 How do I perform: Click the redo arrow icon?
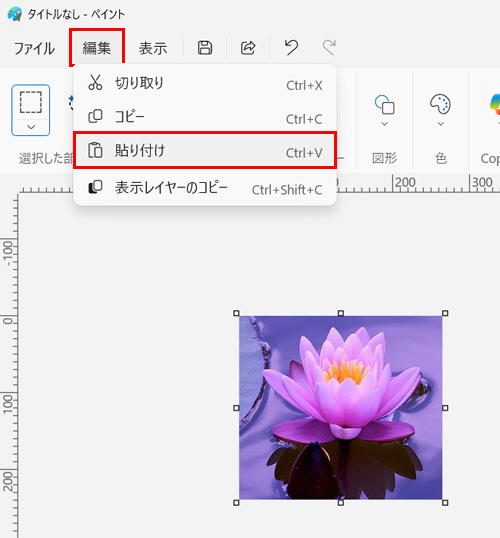[x=329, y=47]
